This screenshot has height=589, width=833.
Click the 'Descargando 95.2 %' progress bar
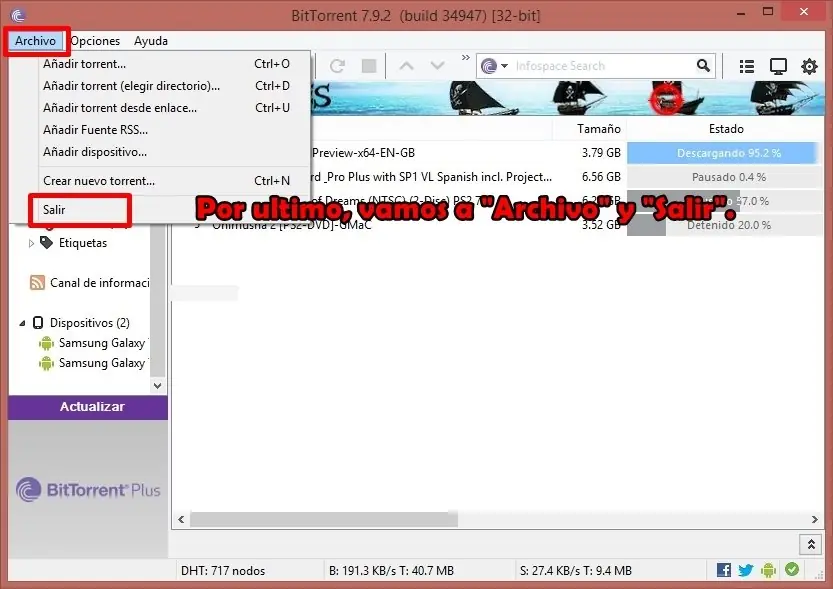pos(725,153)
